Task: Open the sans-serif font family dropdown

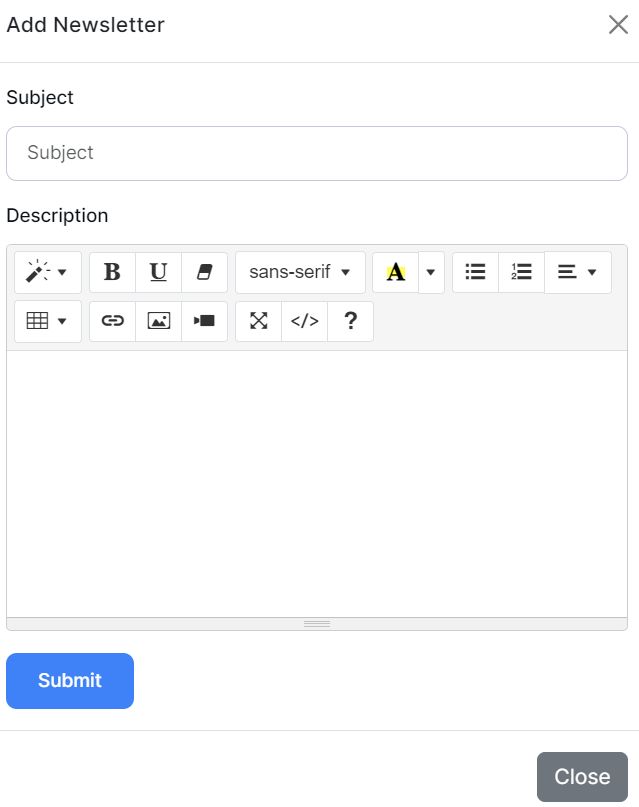Action: coord(300,272)
